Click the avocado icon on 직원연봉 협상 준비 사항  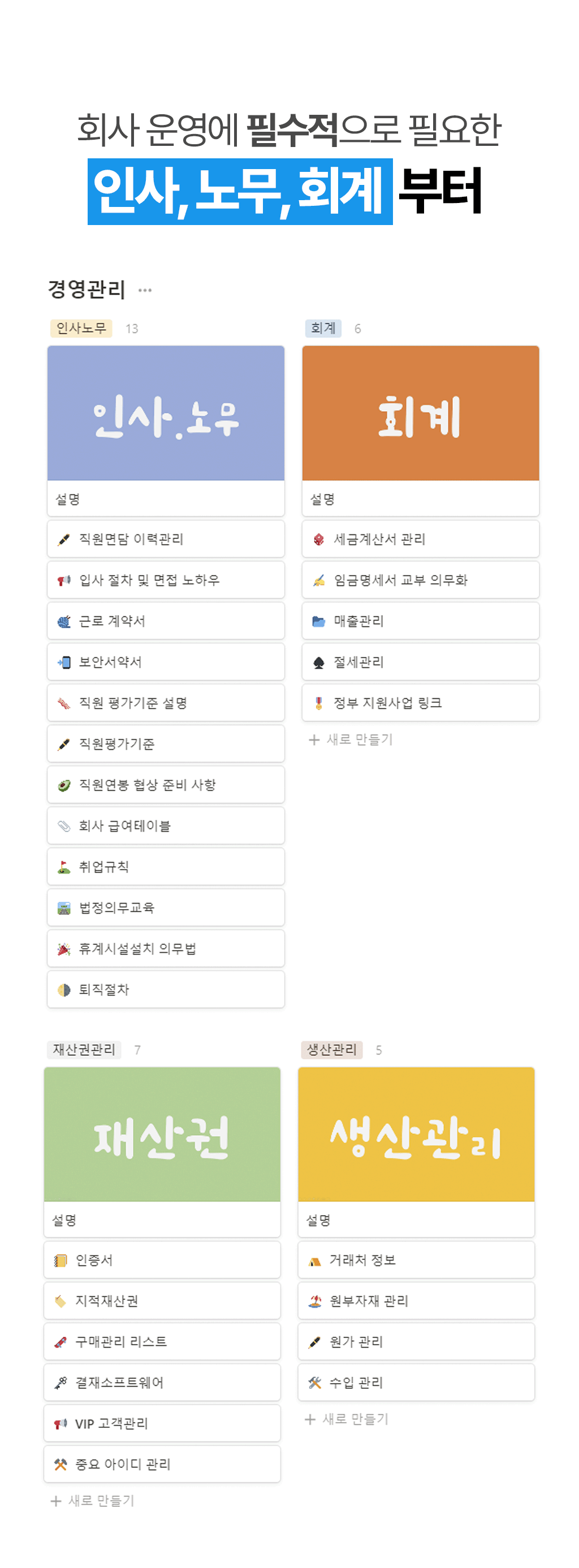point(64,785)
